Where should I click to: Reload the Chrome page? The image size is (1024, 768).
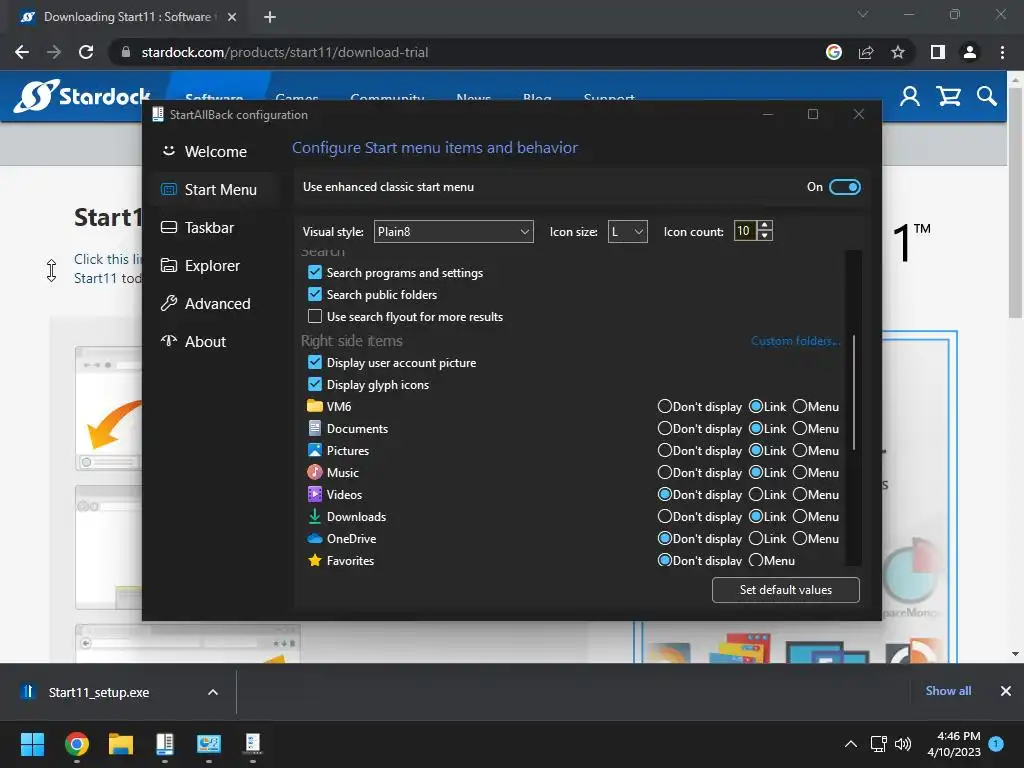tap(86, 52)
